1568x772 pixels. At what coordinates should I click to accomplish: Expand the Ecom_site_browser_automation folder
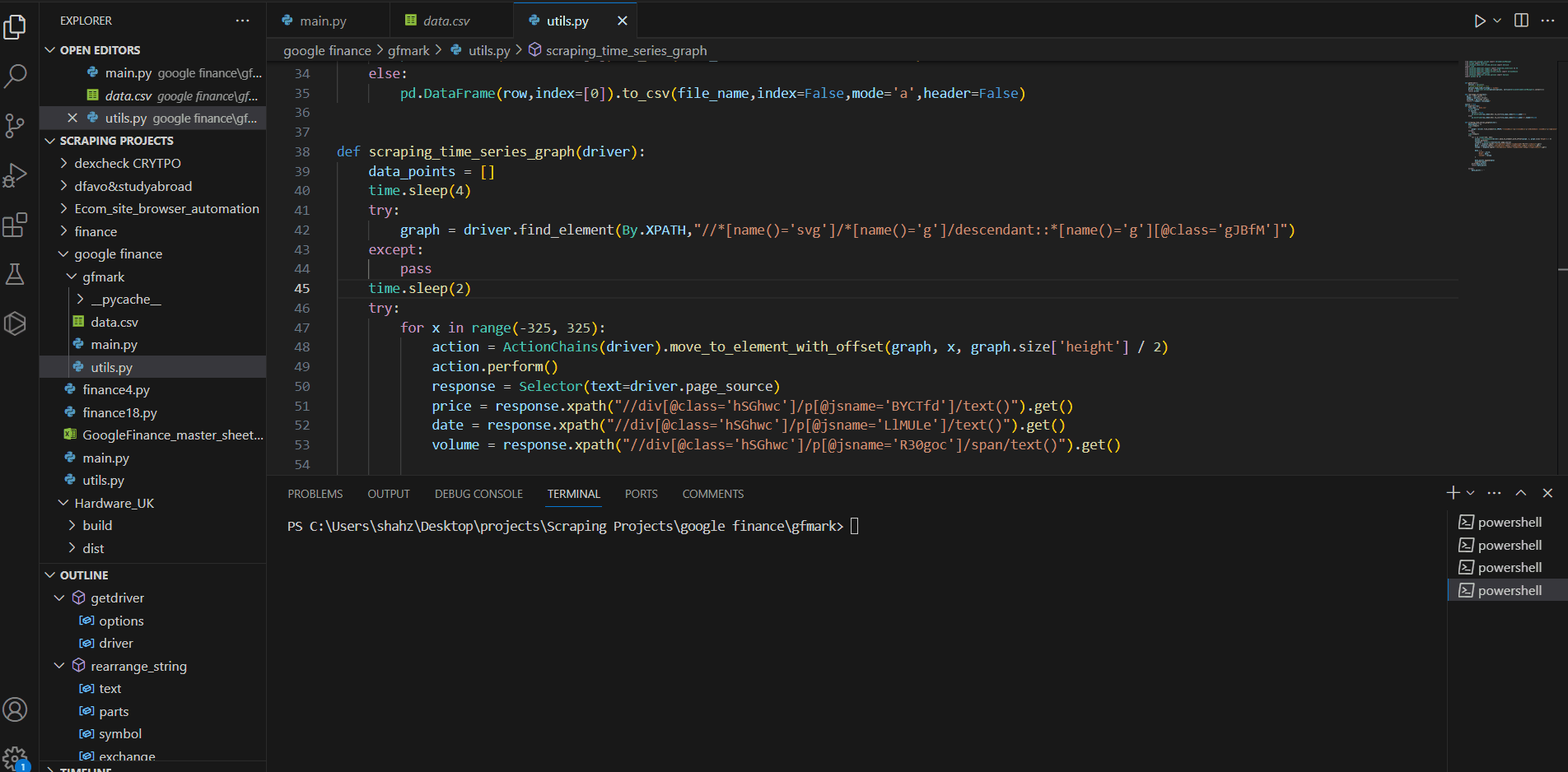coord(152,209)
